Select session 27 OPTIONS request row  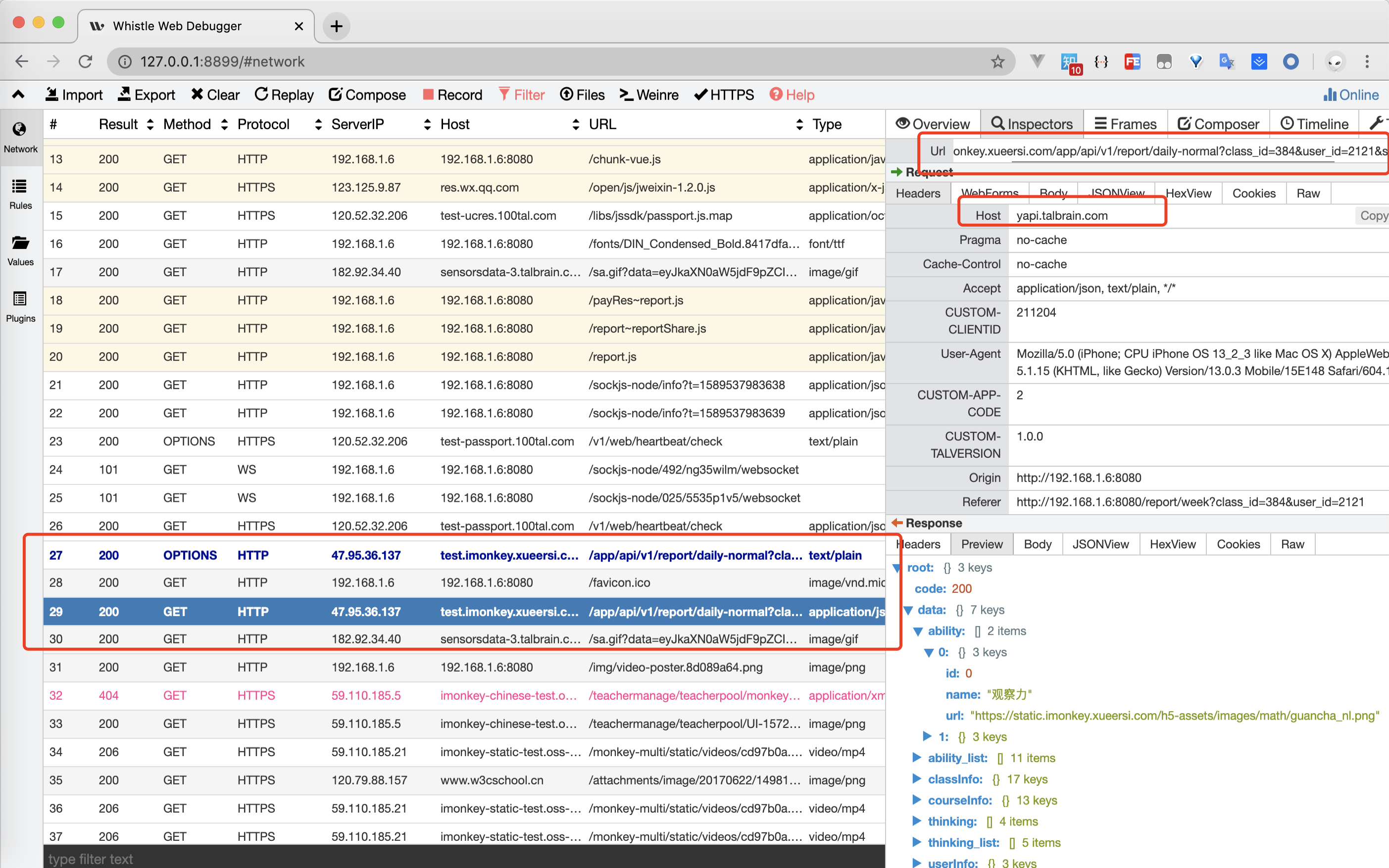464,555
